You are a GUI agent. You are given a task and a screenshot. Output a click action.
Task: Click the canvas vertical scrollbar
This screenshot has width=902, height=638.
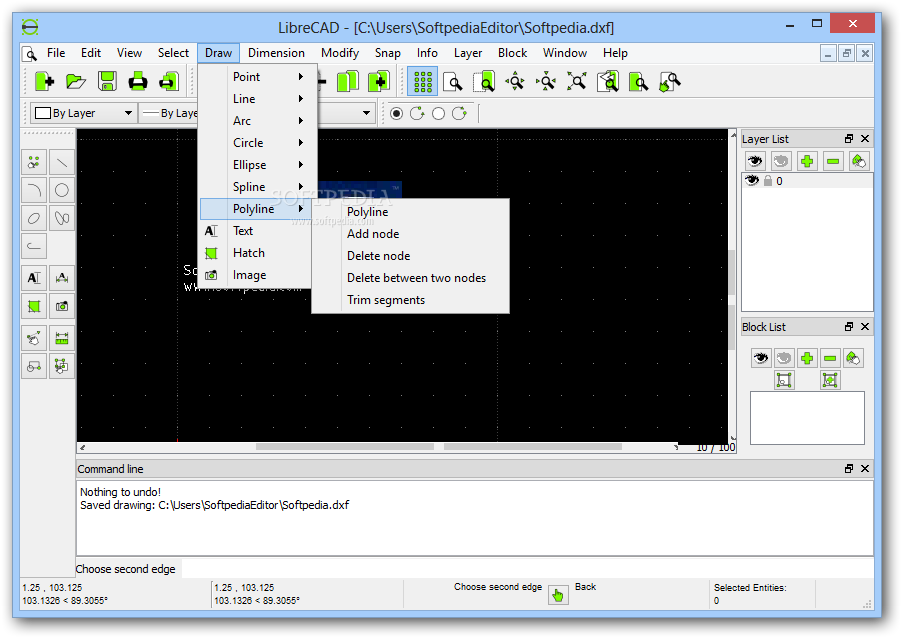tap(732, 285)
